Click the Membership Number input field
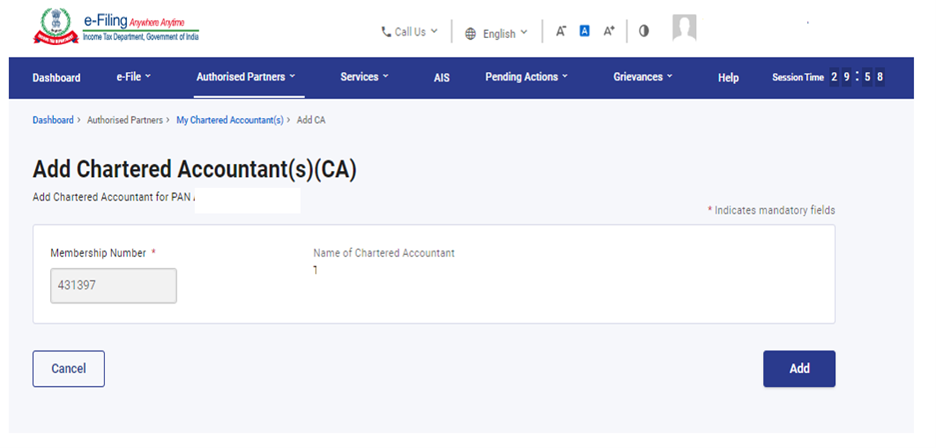This screenshot has width=936, height=448. click(x=113, y=285)
